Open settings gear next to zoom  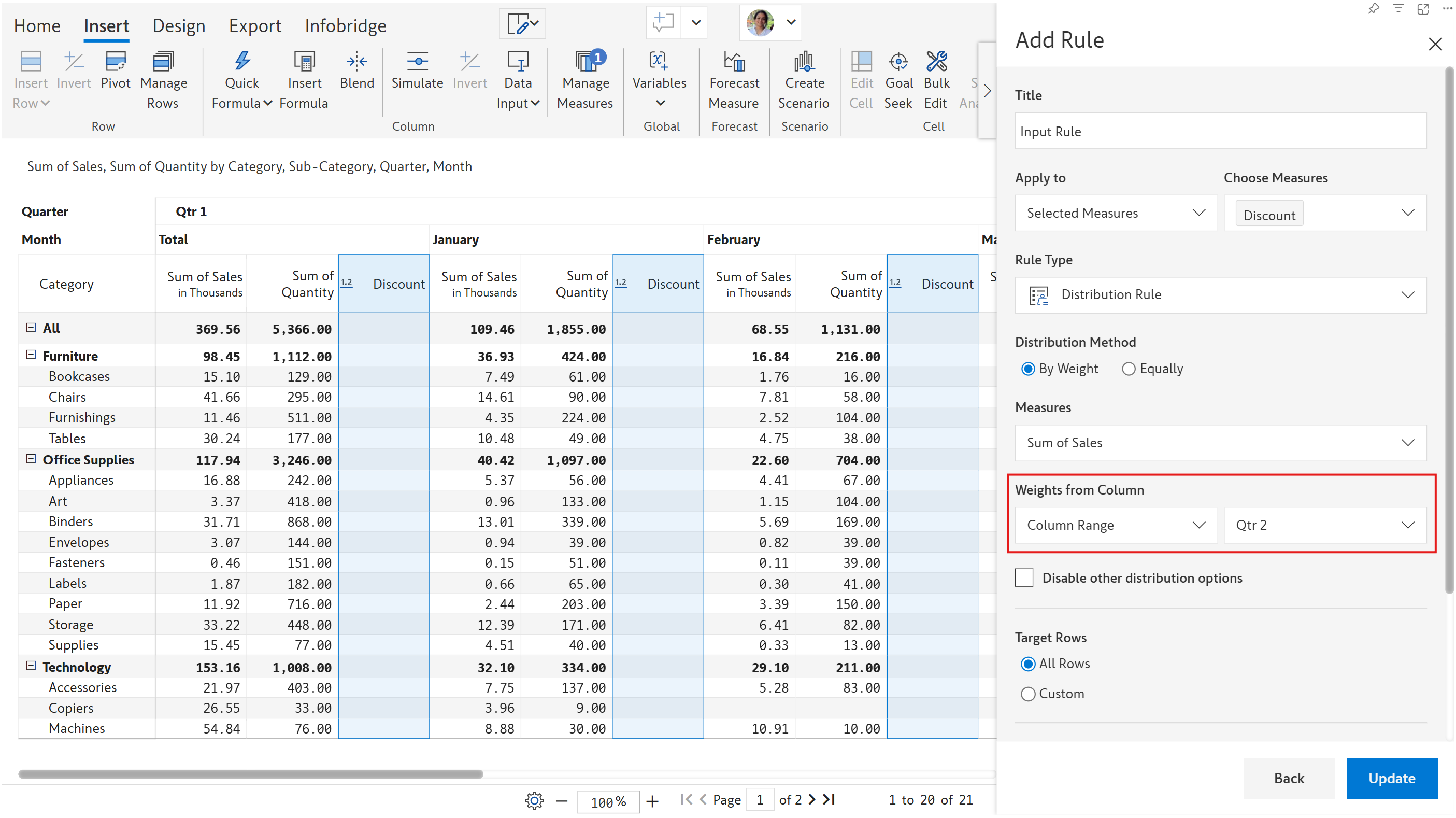(x=534, y=800)
